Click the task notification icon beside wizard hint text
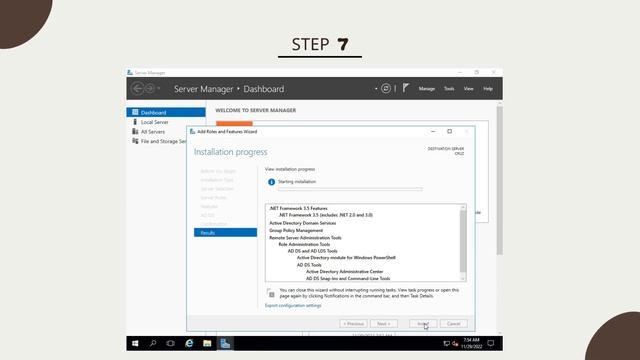 click(271, 293)
